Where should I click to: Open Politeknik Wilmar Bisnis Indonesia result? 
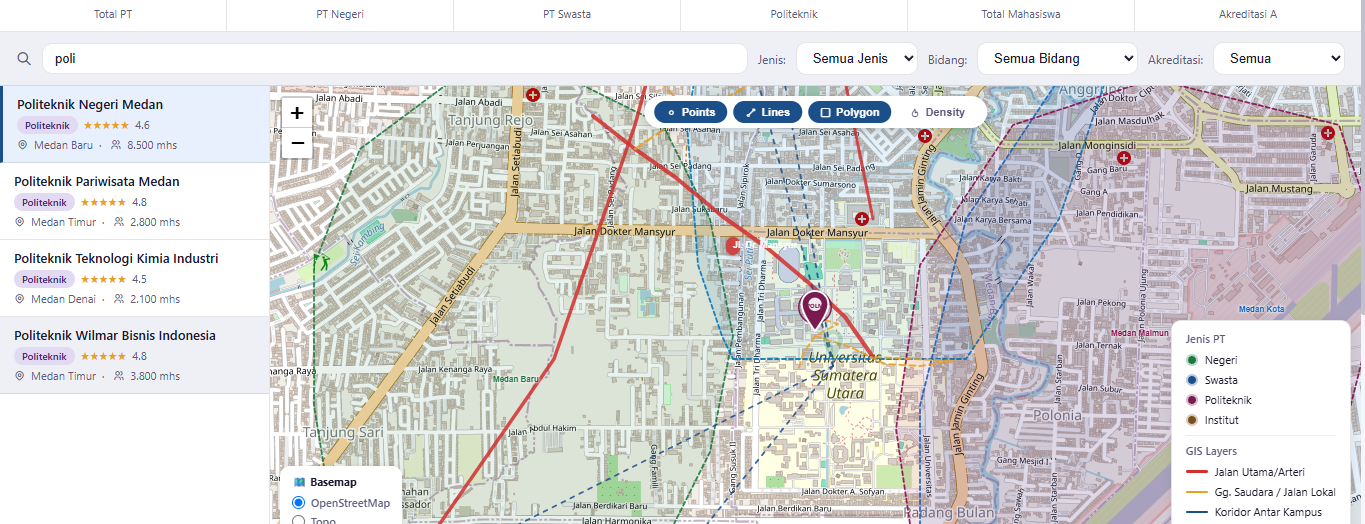pyautogui.click(x=135, y=355)
